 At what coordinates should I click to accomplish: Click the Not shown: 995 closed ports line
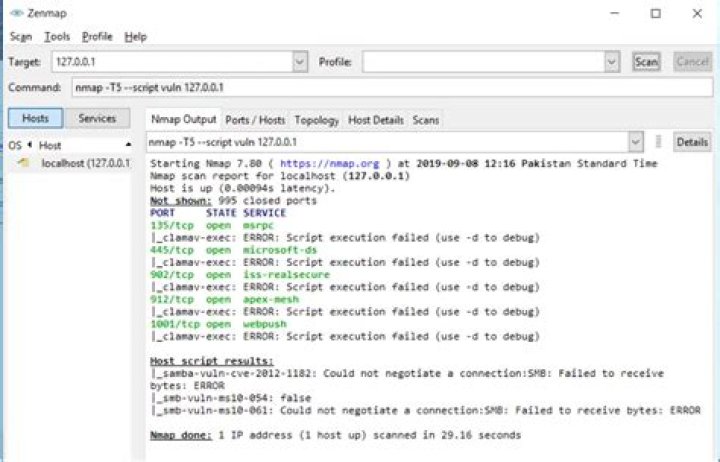[x=233, y=201]
